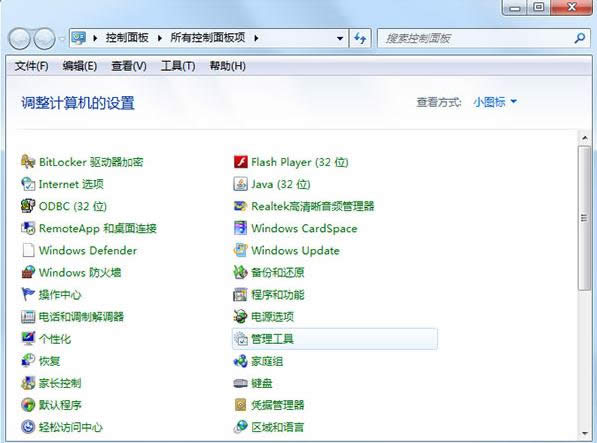This screenshot has width=597, height=443.
Task: Open 操作中心 flag icon
Action: tap(28, 294)
